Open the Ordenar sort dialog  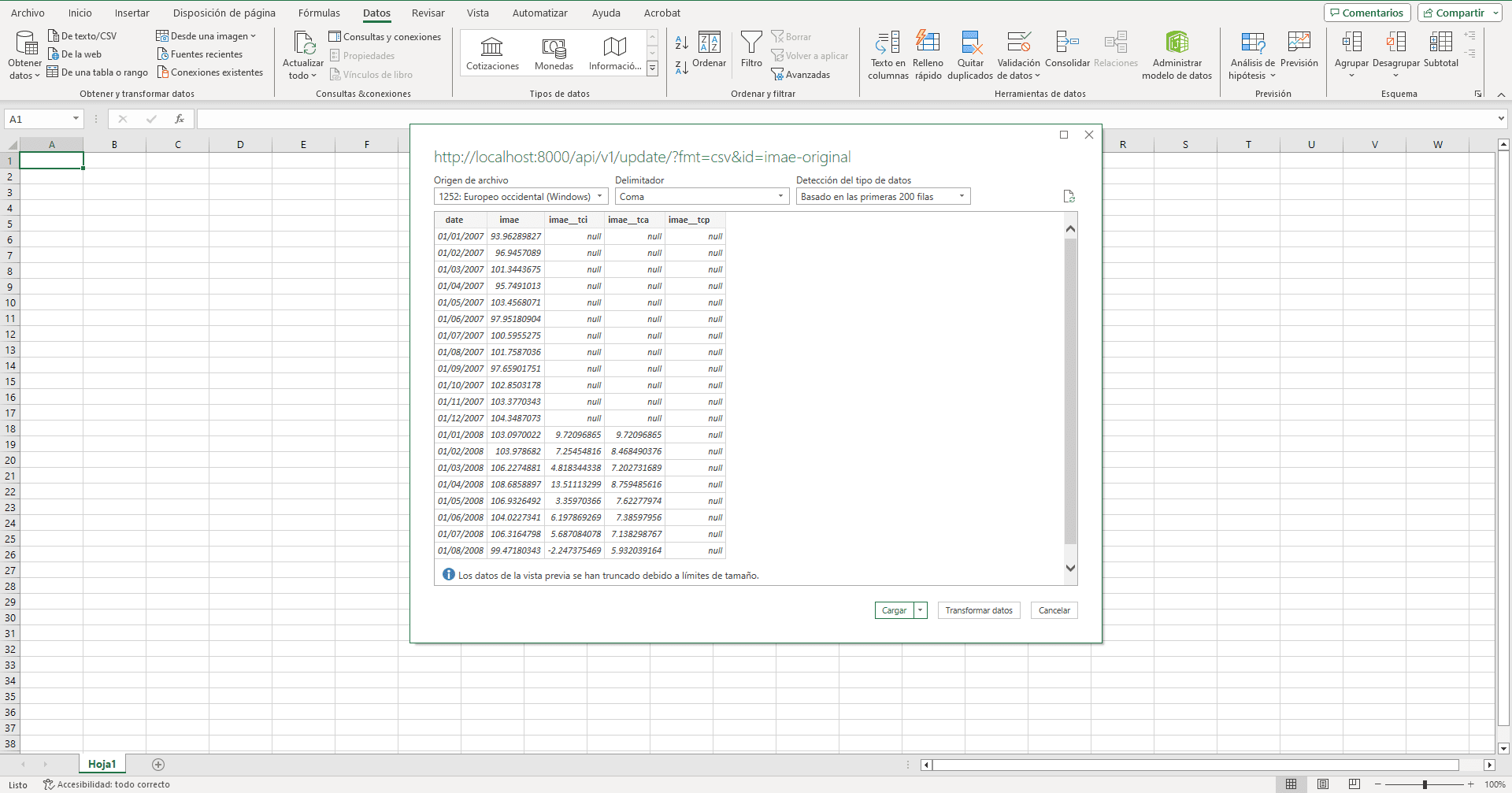click(x=710, y=50)
